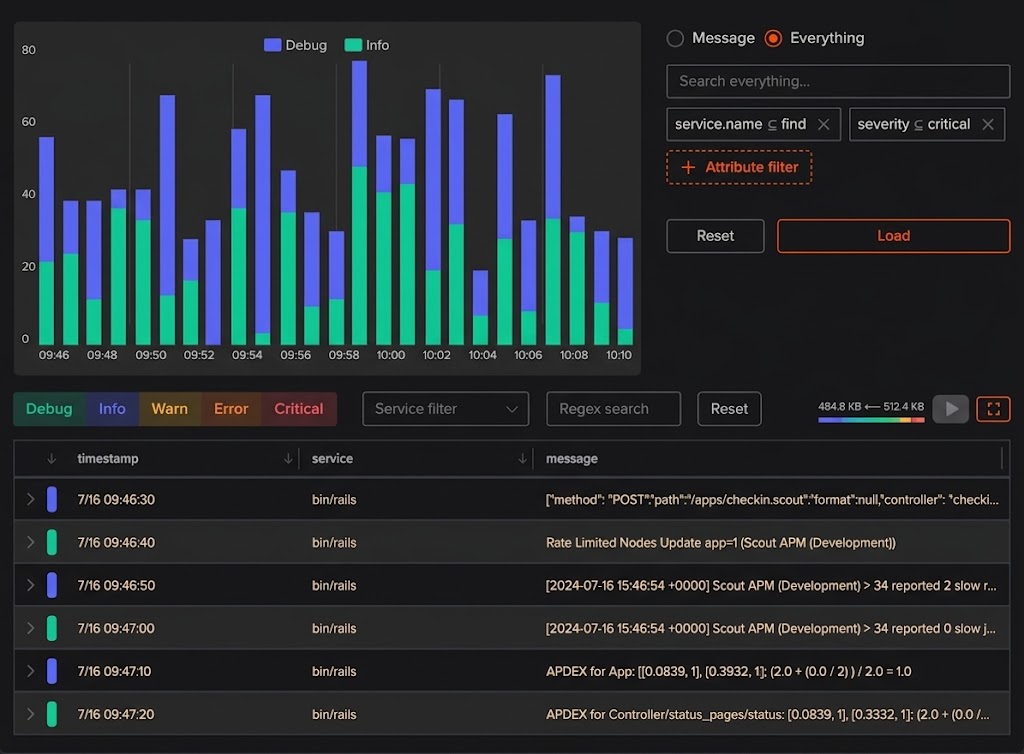The width and height of the screenshot is (1024, 754).
Task: Click bin/rails service in 09:47:20 row
Action: (334, 714)
